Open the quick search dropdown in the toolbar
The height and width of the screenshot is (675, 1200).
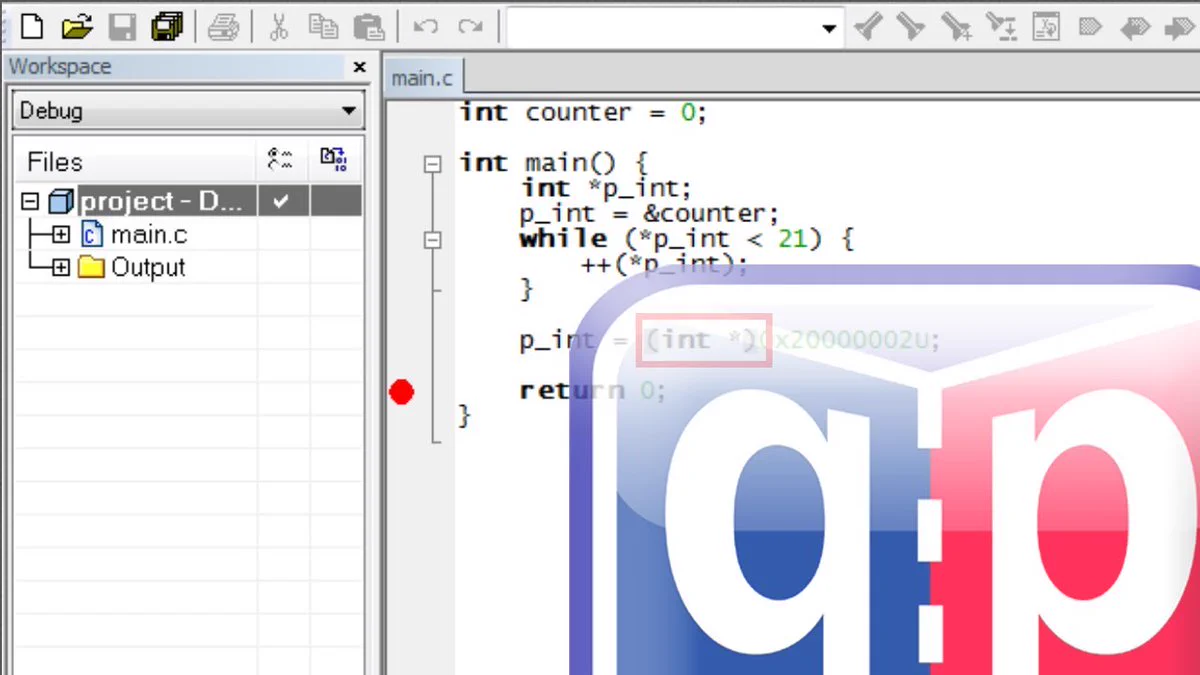click(x=828, y=28)
